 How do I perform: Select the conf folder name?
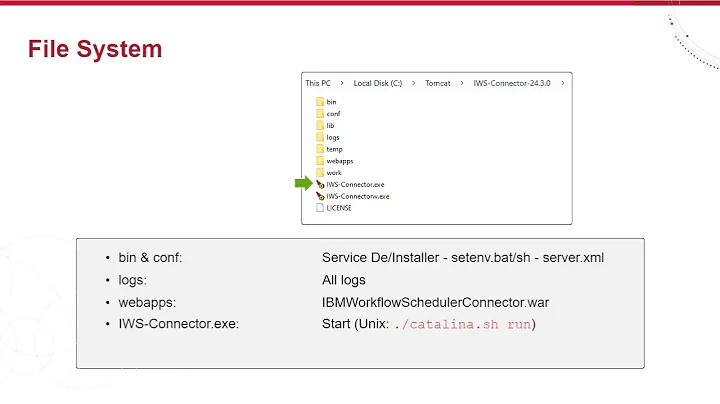pos(333,114)
